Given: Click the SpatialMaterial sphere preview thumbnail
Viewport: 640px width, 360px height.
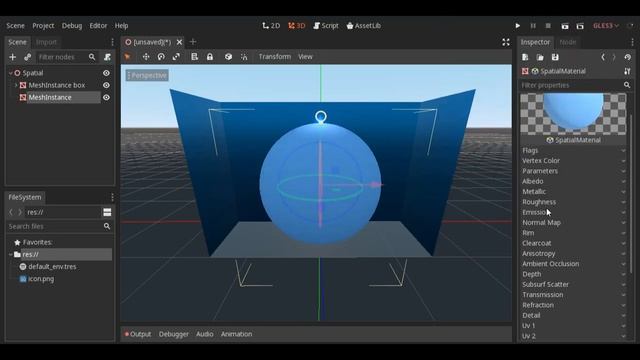Looking at the screenshot, I should 573,114.
